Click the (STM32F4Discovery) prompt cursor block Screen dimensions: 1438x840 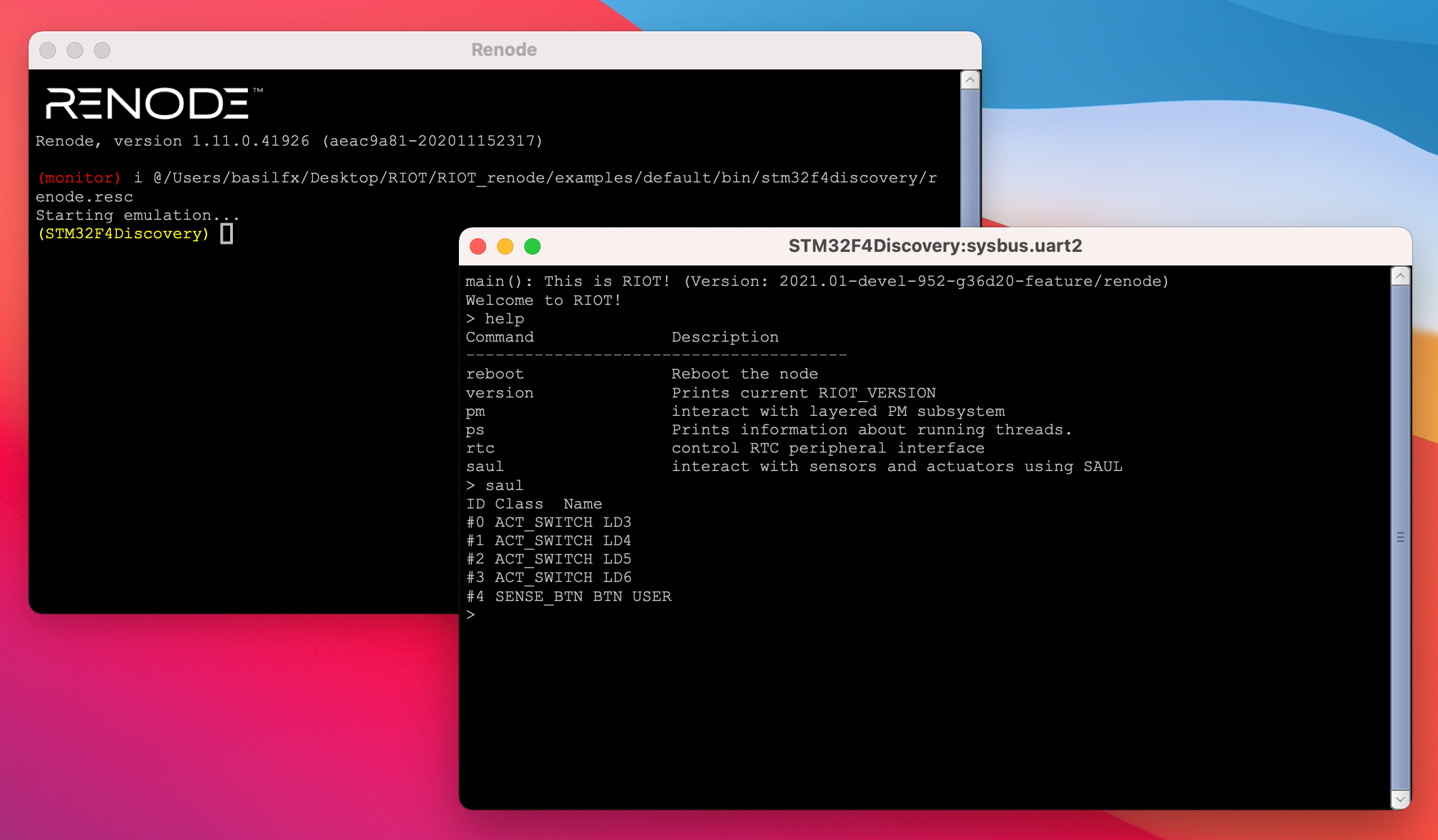coord(227,233)
